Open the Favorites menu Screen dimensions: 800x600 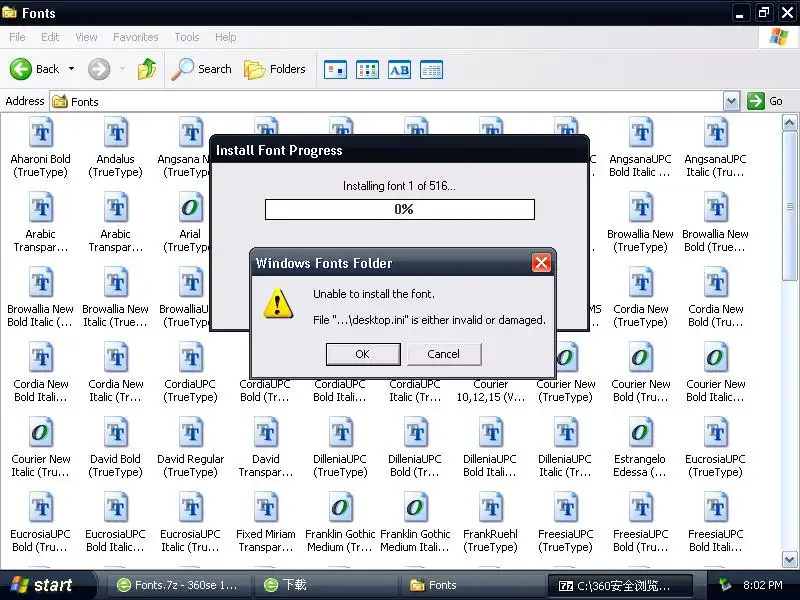(136, 37)
